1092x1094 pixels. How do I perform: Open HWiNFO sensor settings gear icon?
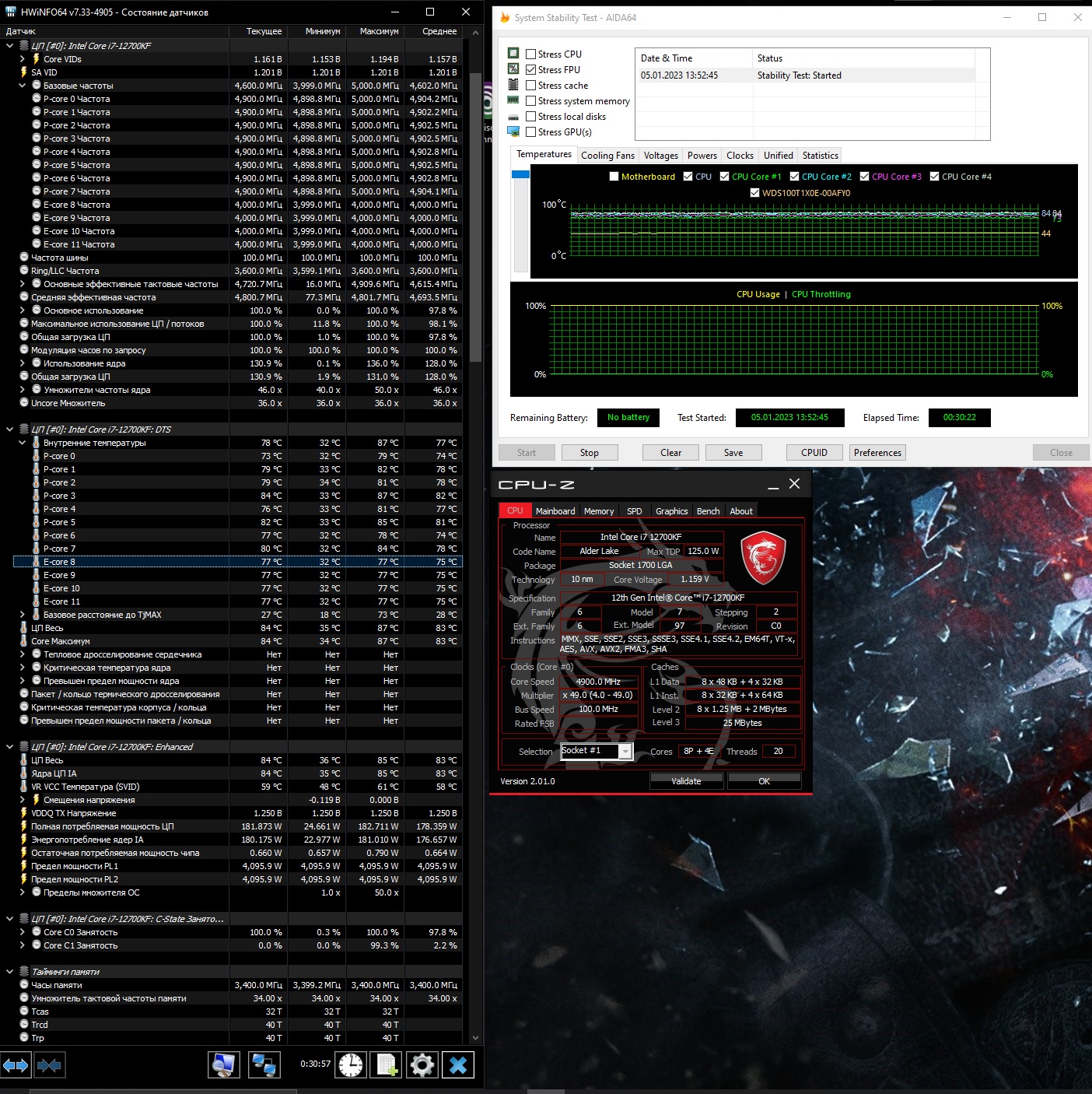coord(422,1064)
